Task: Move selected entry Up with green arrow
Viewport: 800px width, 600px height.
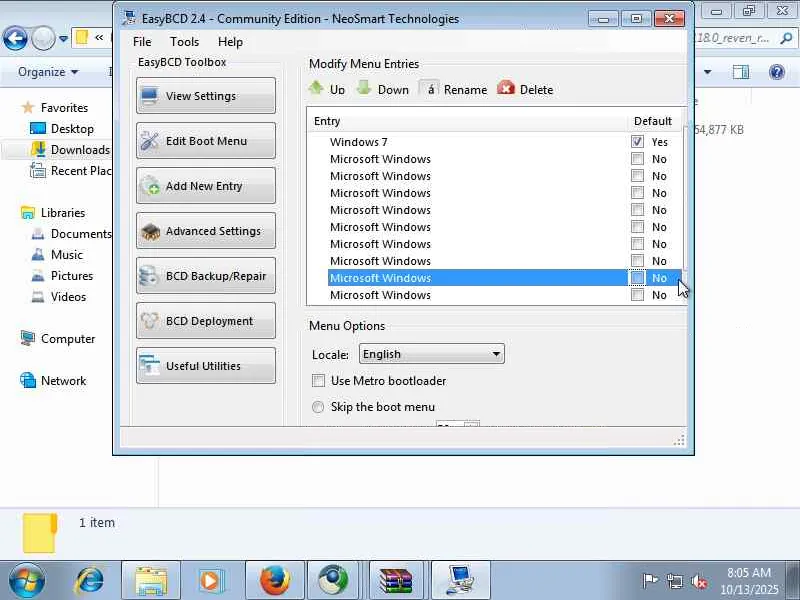Action: tap(316, 88)
